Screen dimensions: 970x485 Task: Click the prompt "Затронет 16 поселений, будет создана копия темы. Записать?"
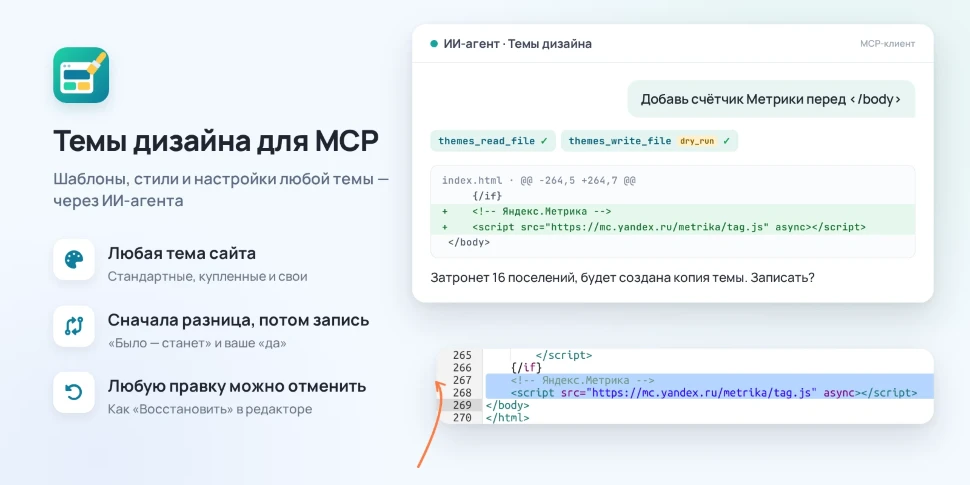tap(622, 278)
